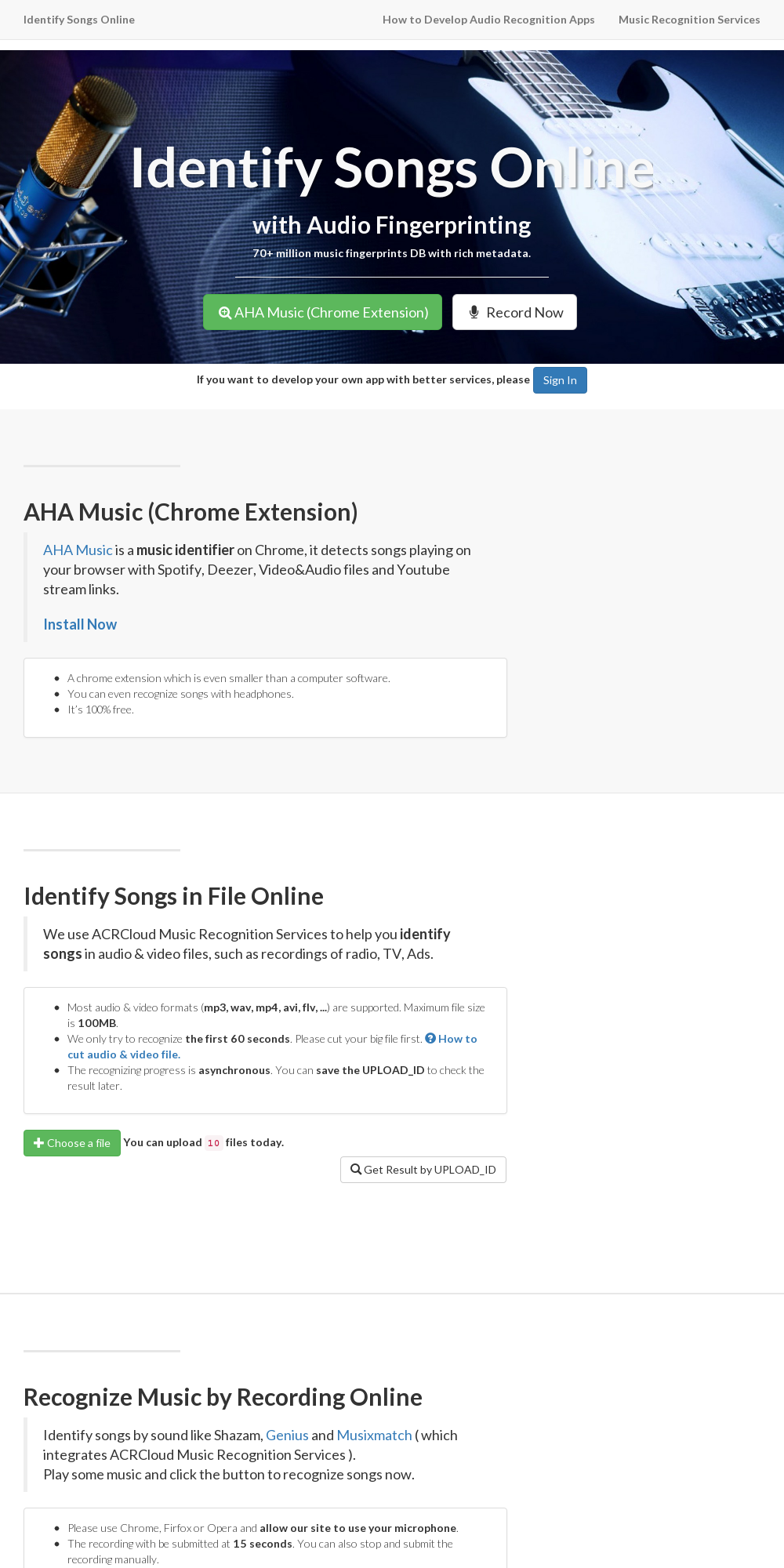
Task: Open the Musixmatch link
Action: click(x=374, y=1436)
